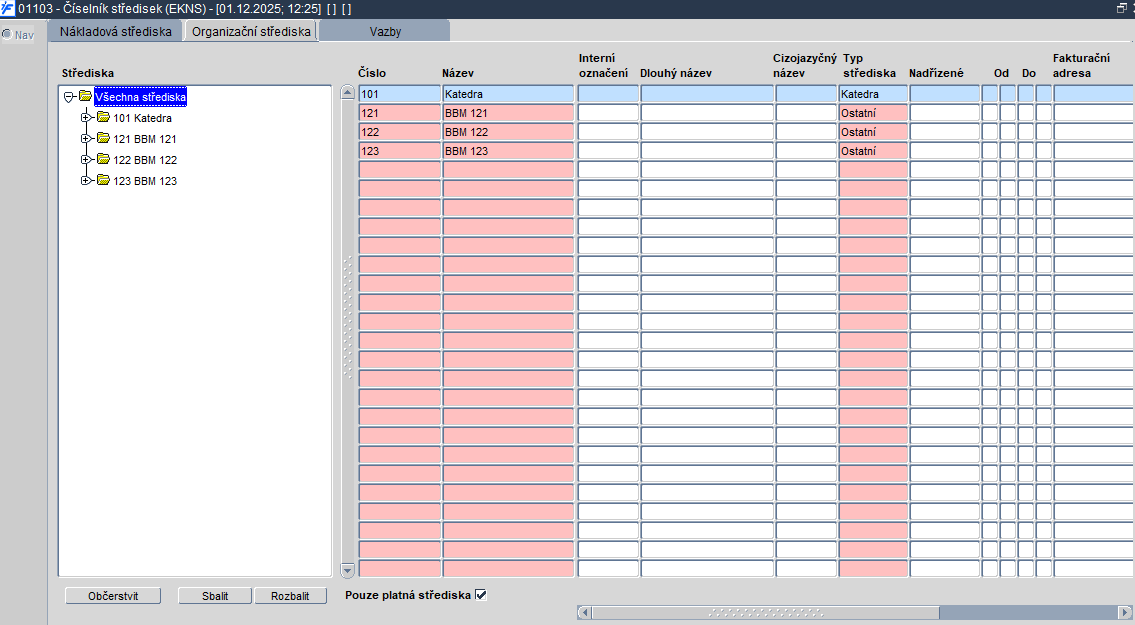1135x625 pixels.
Task: Click the Typ střediska cell Katedra
Action: (x=873, y=93)
